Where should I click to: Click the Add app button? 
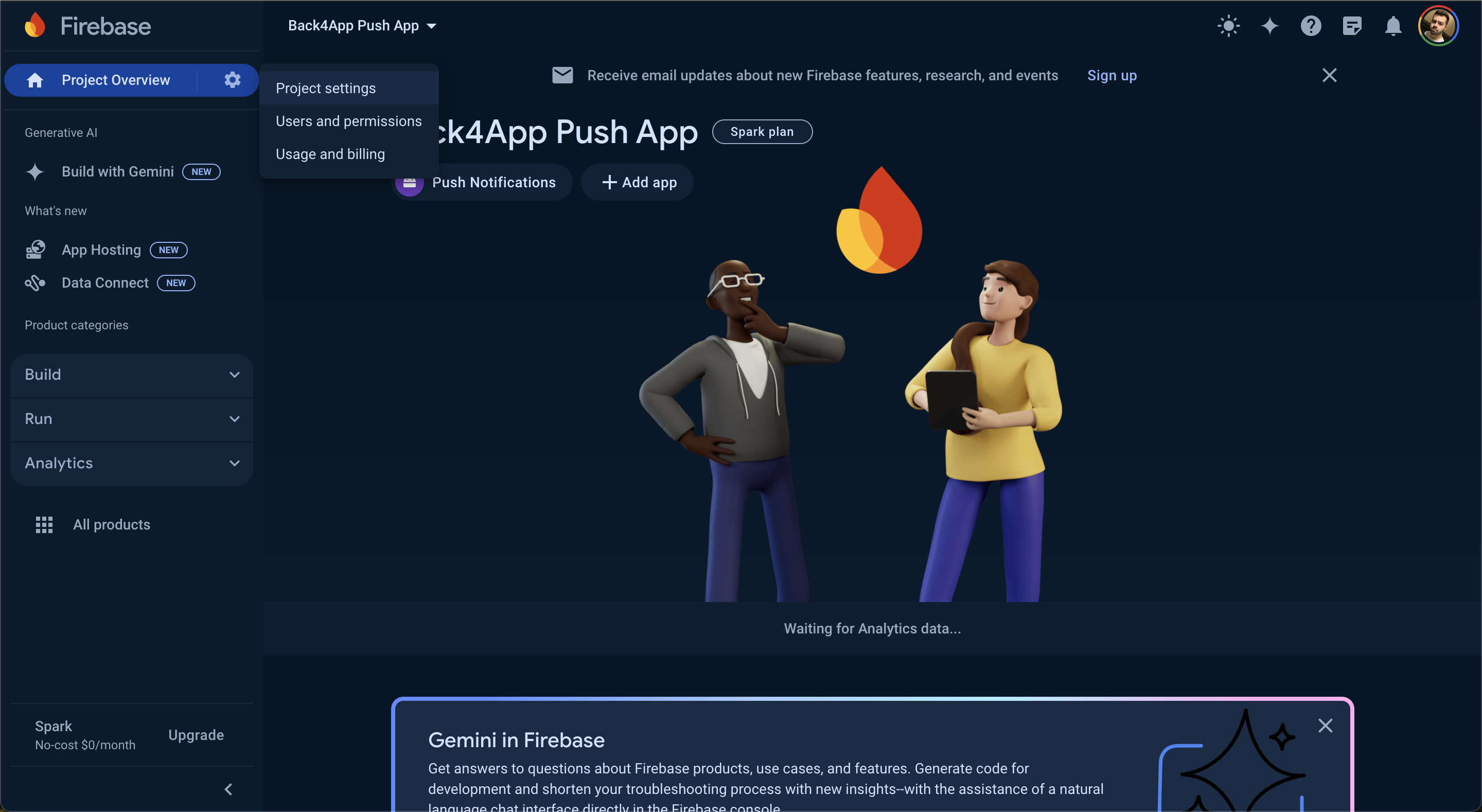[638, 183]
